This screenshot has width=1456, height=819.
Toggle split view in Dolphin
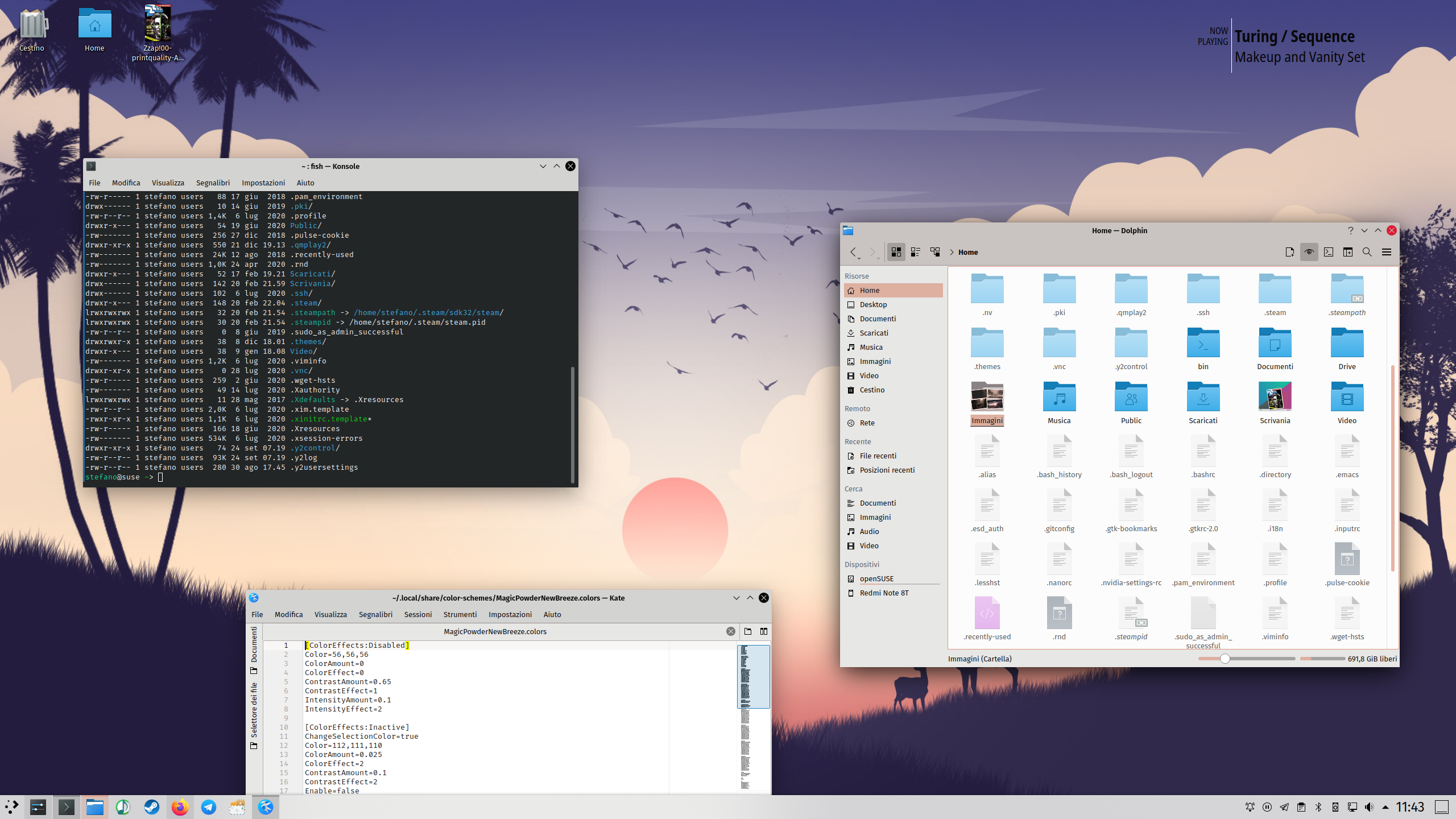[x=1347, y=252]
